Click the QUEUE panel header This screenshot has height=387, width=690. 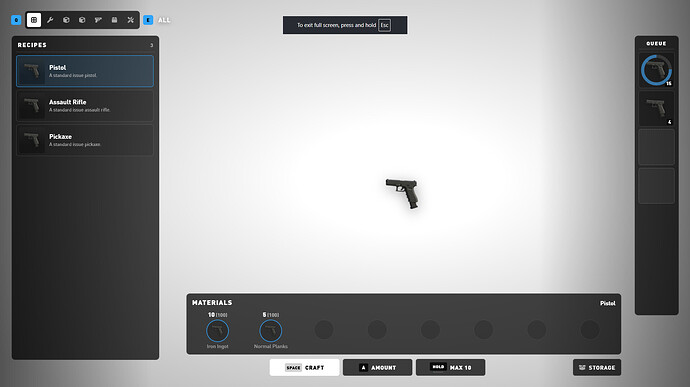656,44
